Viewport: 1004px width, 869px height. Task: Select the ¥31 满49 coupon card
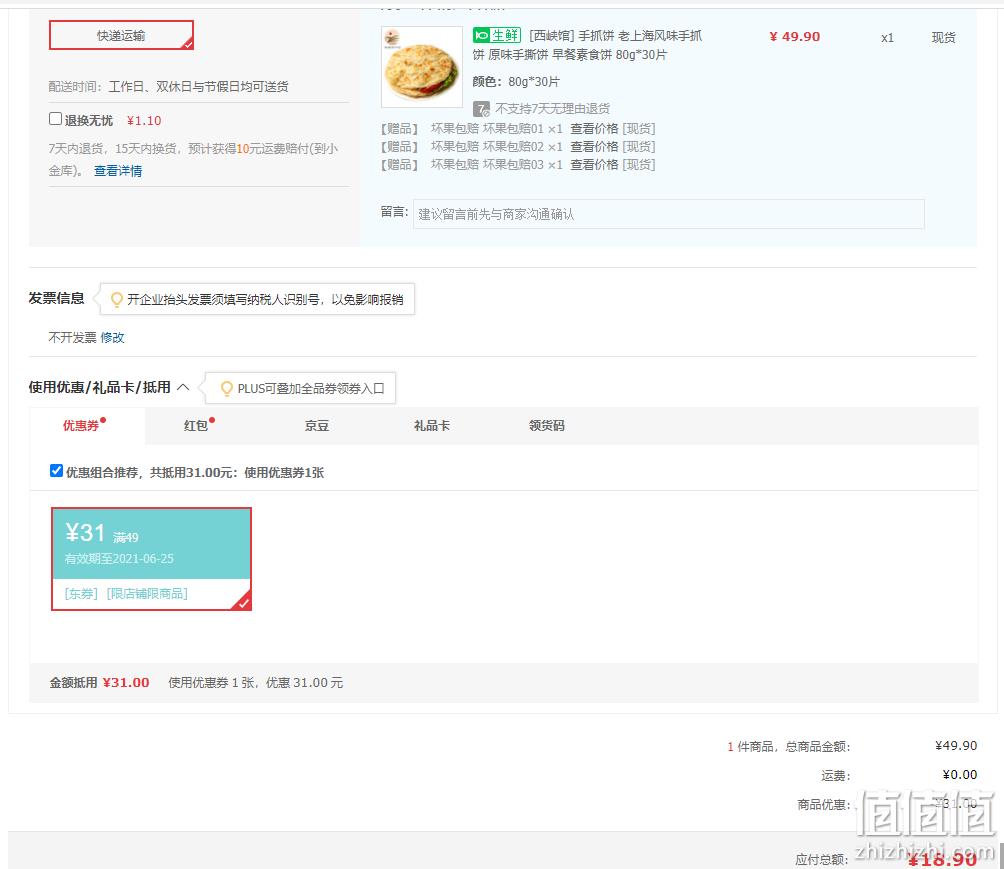tap(151, 558)
